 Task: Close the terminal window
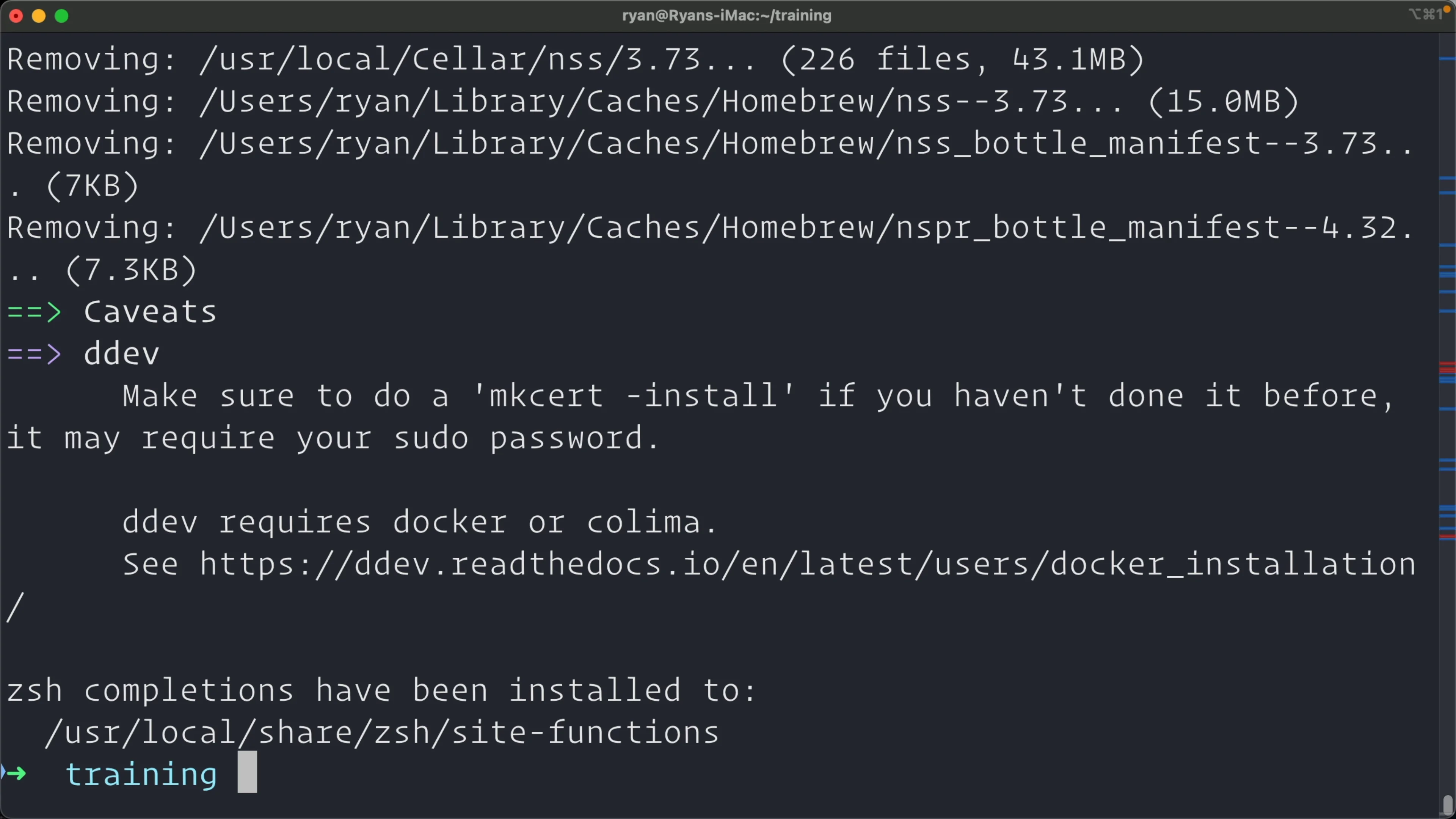[16, 16]
